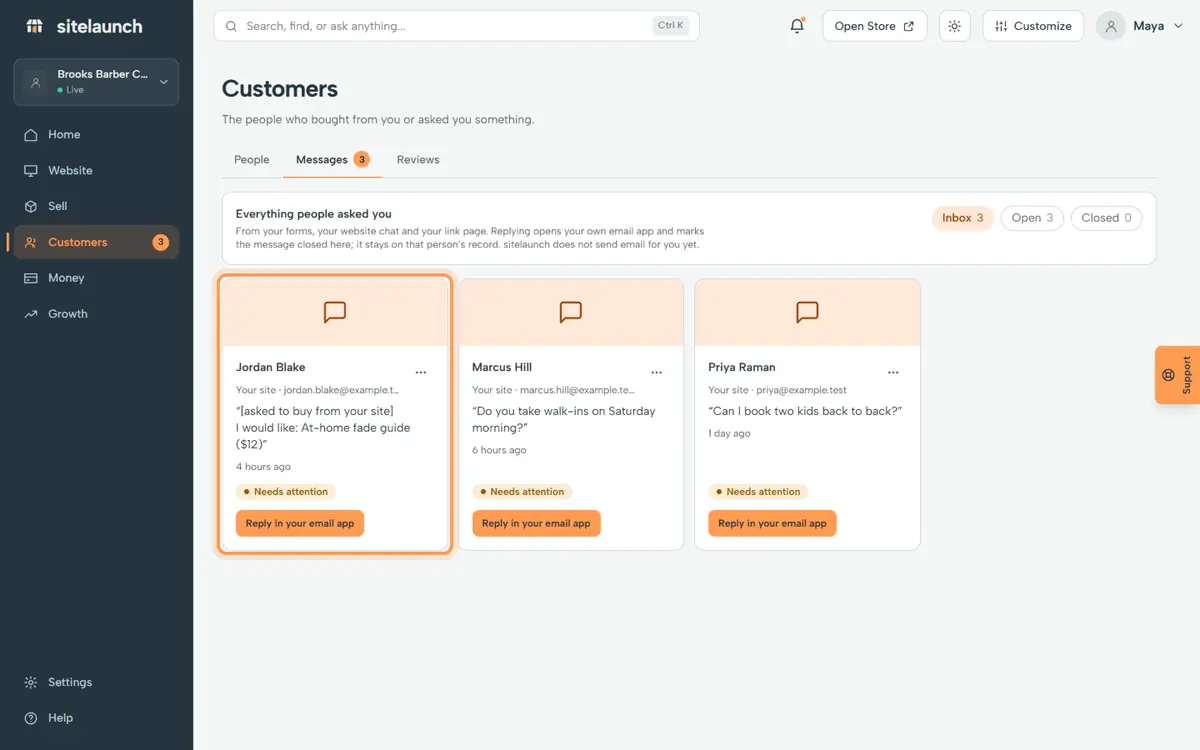This screenshot has height=750, width=1200.
Task: Click the Needs attention badge on Marcus Hill's card
Action: 521,492
